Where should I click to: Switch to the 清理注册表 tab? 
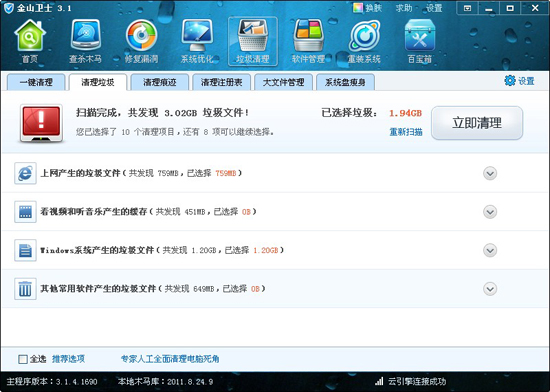[221, 82]
